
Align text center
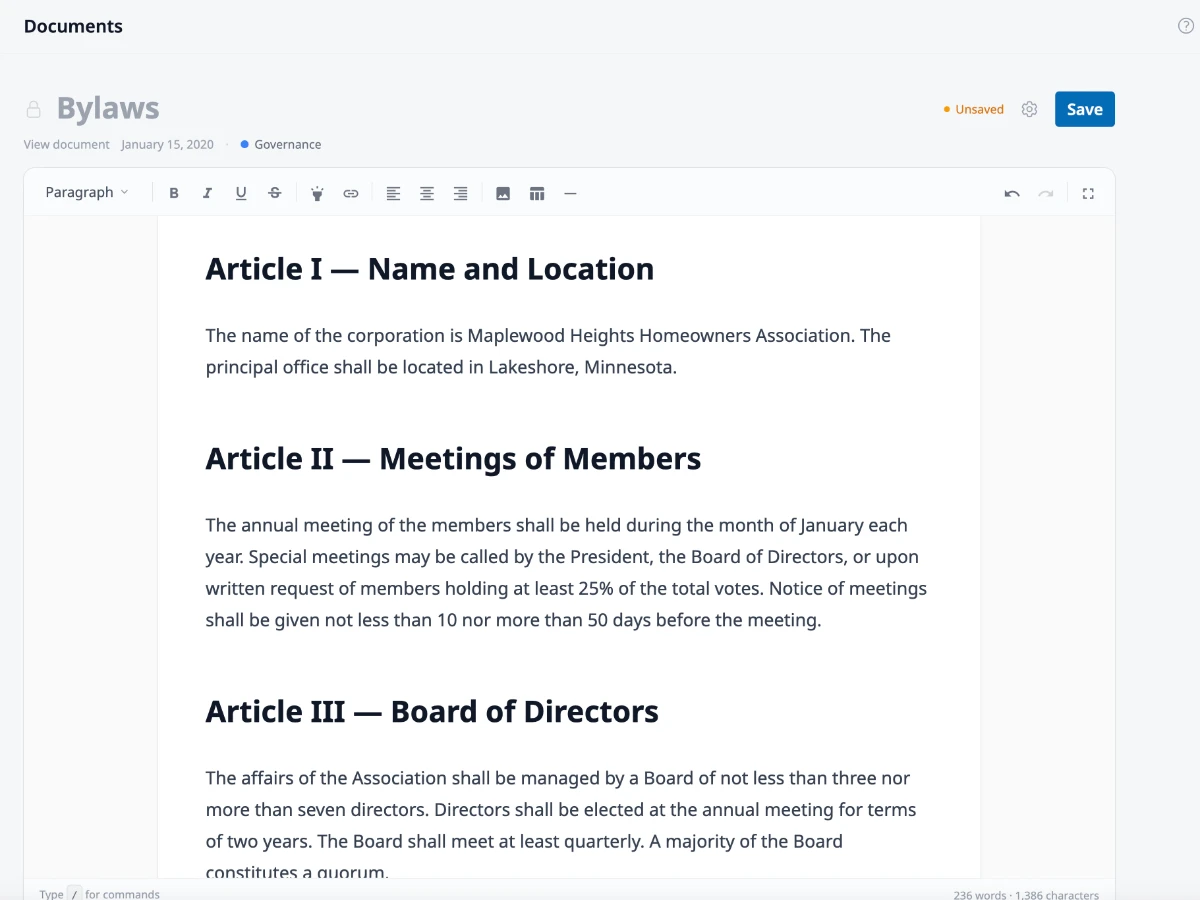427,193
